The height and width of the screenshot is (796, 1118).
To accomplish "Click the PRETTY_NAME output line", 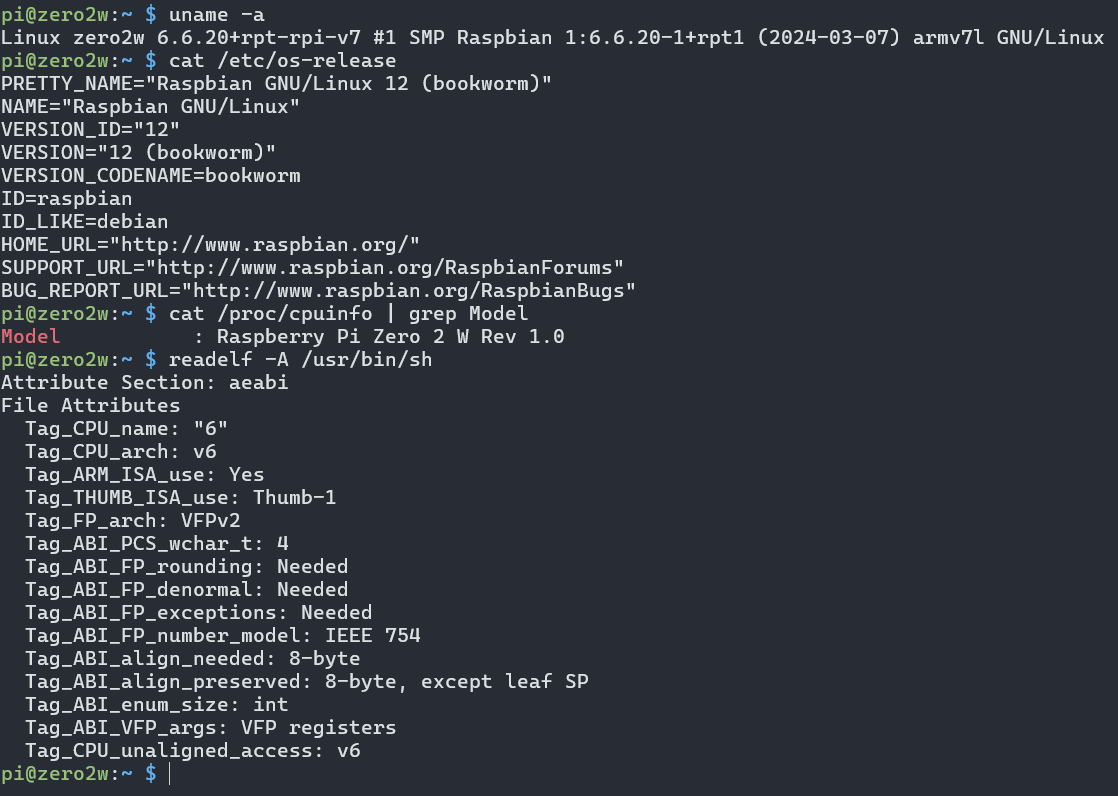I will coord(277,83).
